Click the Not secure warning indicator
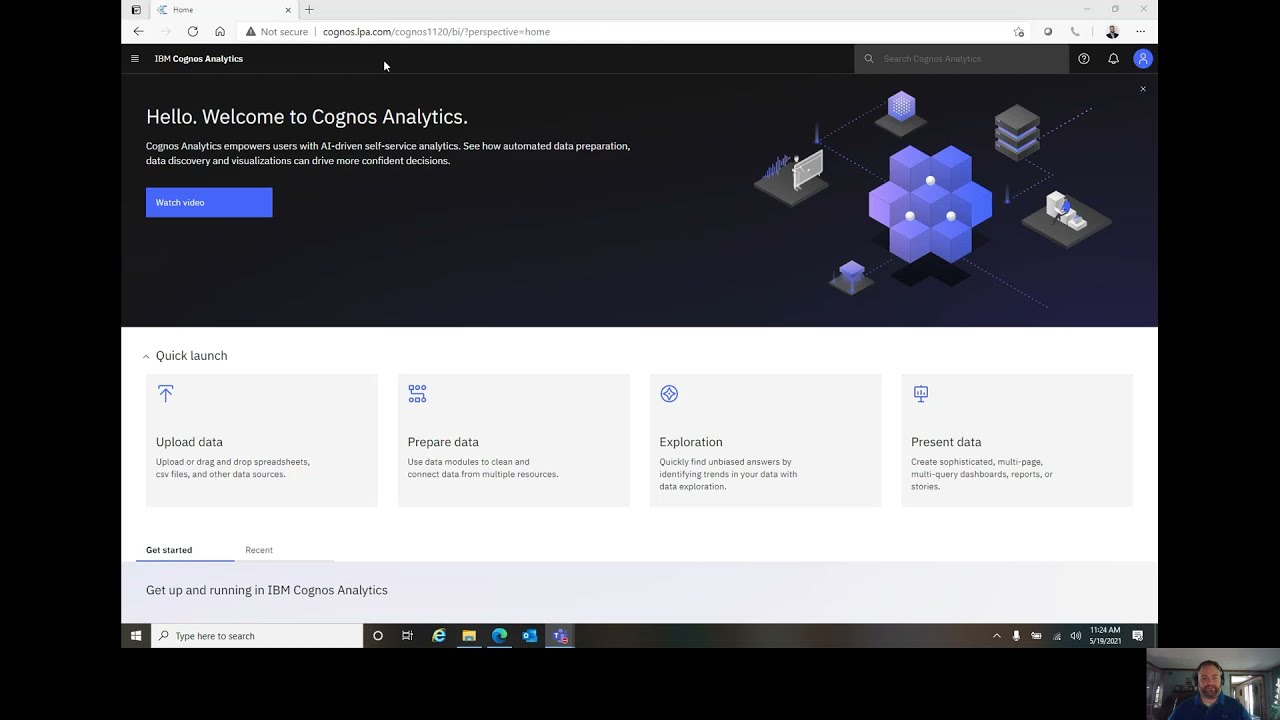Screen dimensions: 1280x720 277,32
